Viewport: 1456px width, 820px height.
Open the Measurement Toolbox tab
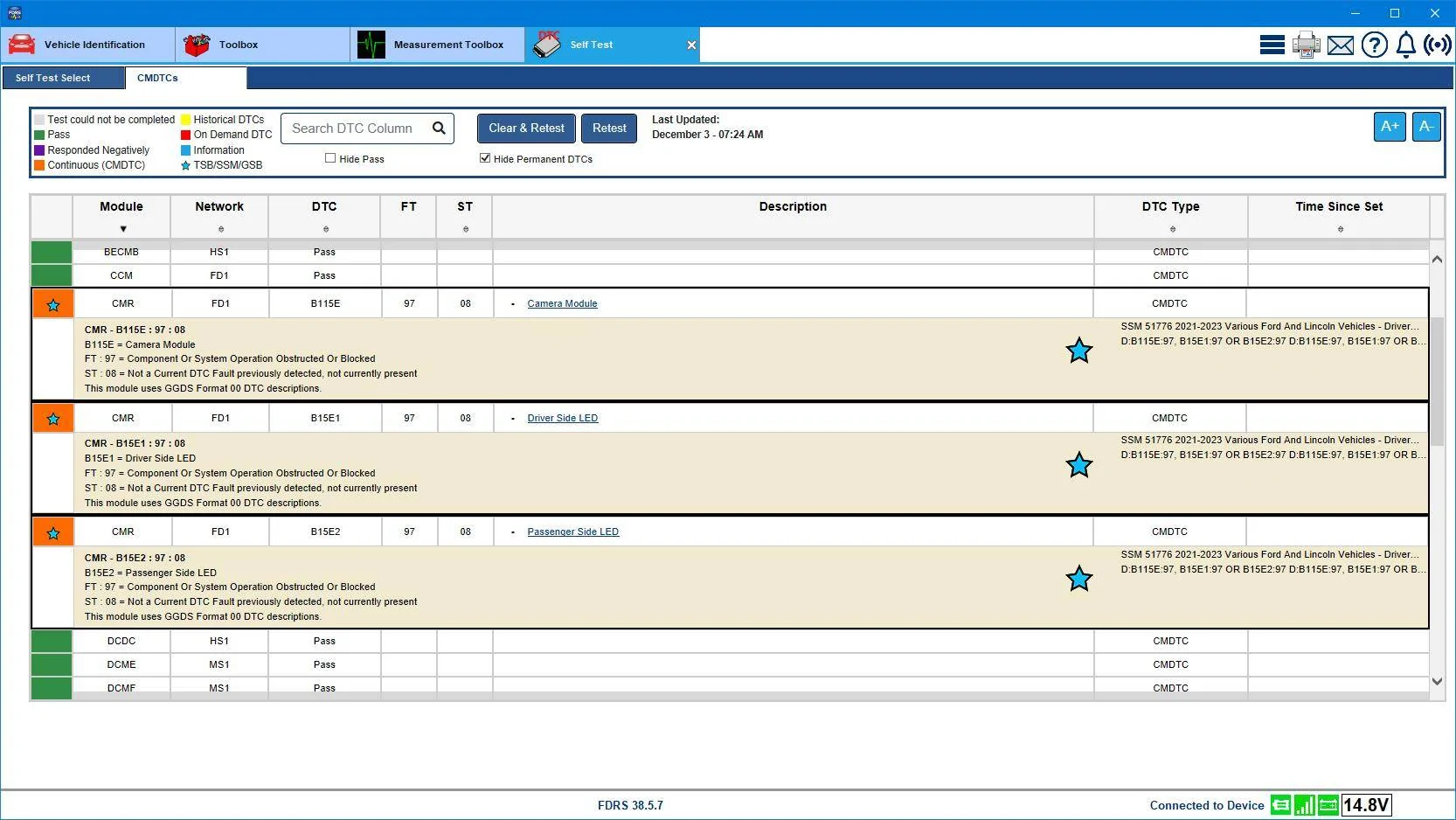[x=437, y=45]
